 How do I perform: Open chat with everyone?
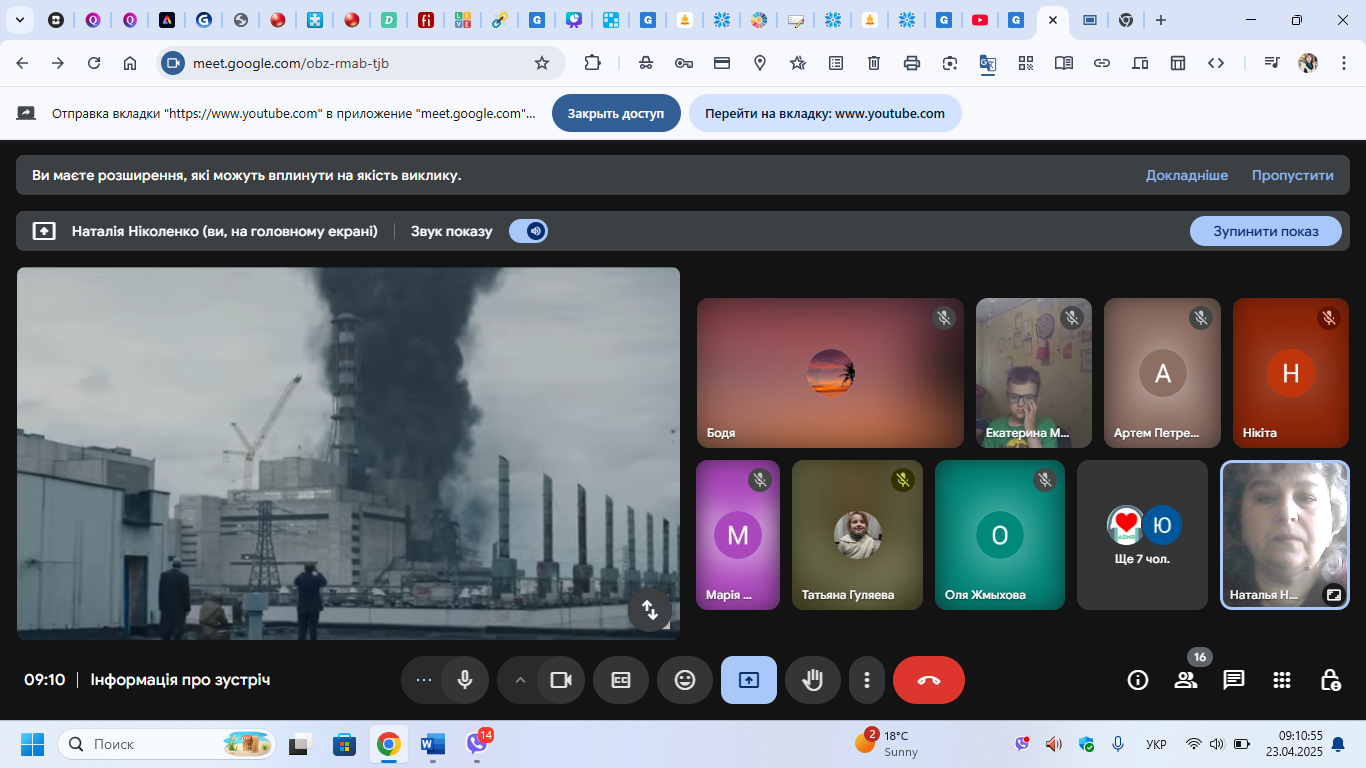point(1234,680)
